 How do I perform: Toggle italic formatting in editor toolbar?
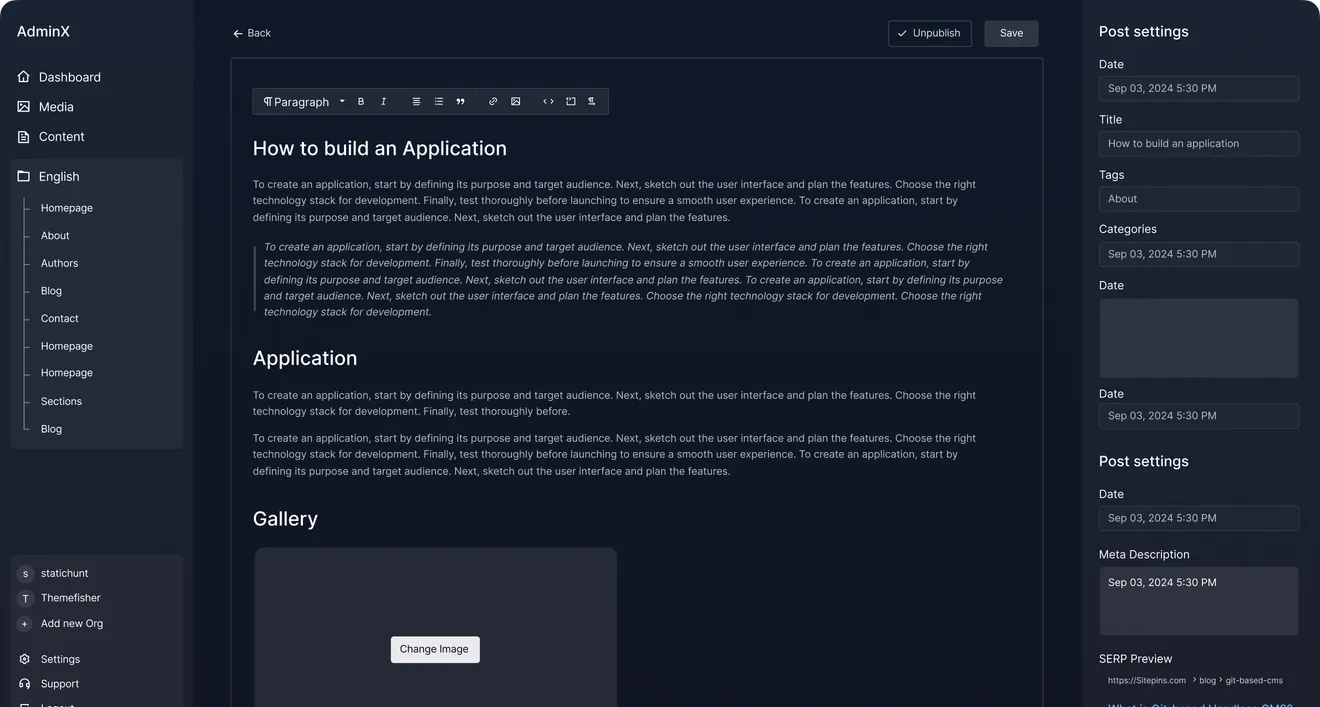click(383, 102)
